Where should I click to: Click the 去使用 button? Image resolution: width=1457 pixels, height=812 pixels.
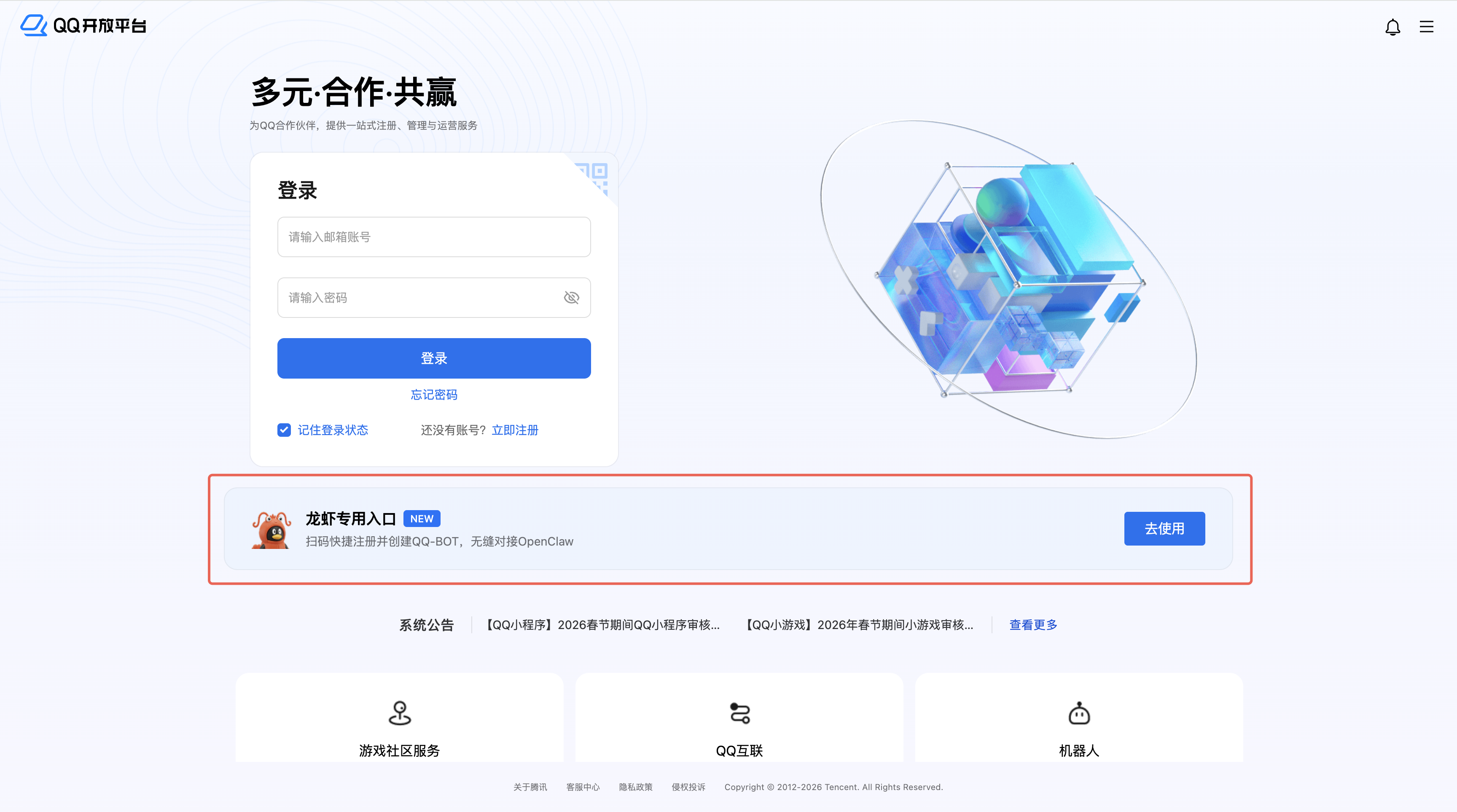point(1164,528)
